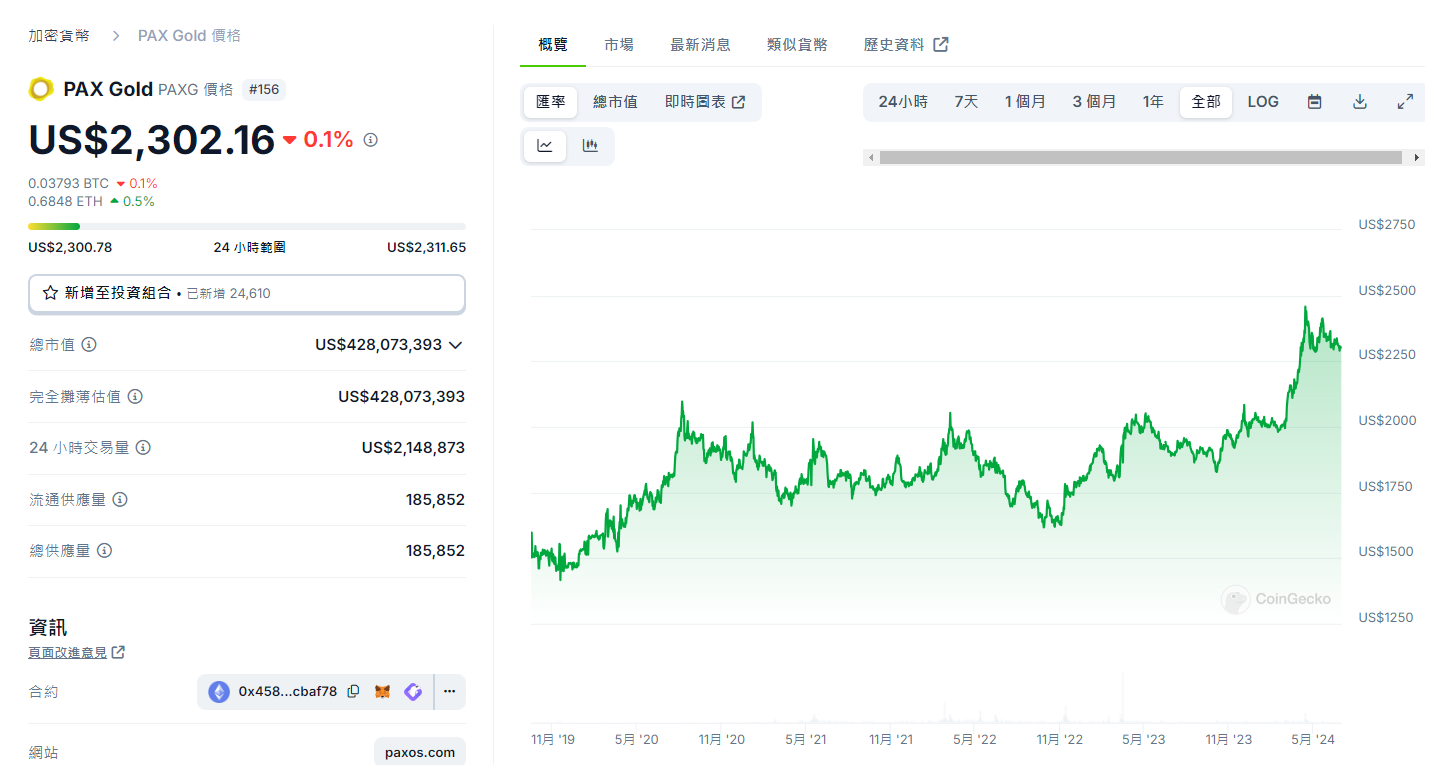Viewport: 1444px width, 765px height.
Task: Open the contract more options ellipsis
Action: coord(450,691)
